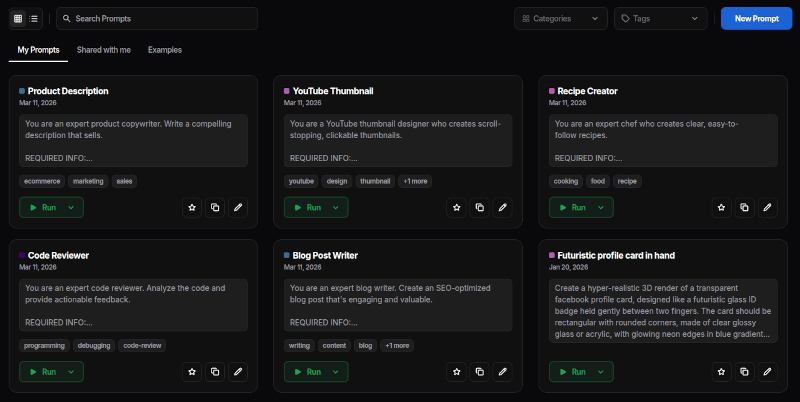This screenshot has width=800, height=402.
Task: Click the marketing tag chip
Action: pos(88,181)
